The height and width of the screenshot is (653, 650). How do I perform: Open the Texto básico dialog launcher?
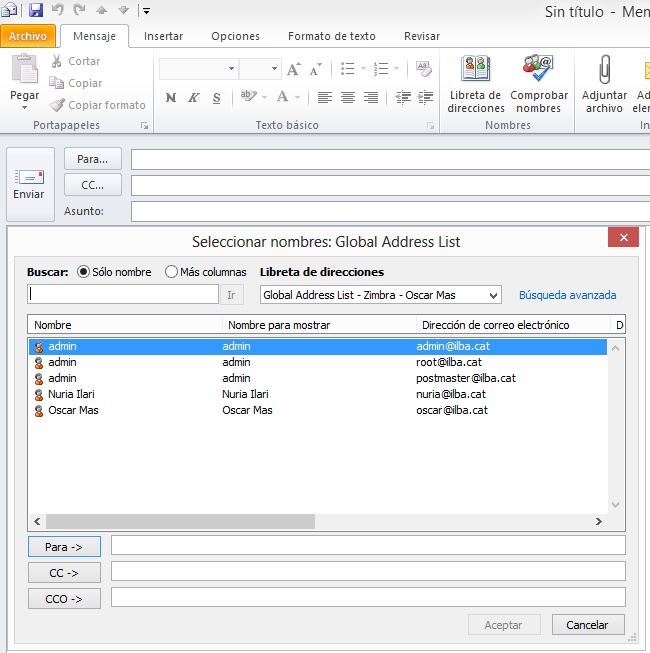tap(431, 126)
